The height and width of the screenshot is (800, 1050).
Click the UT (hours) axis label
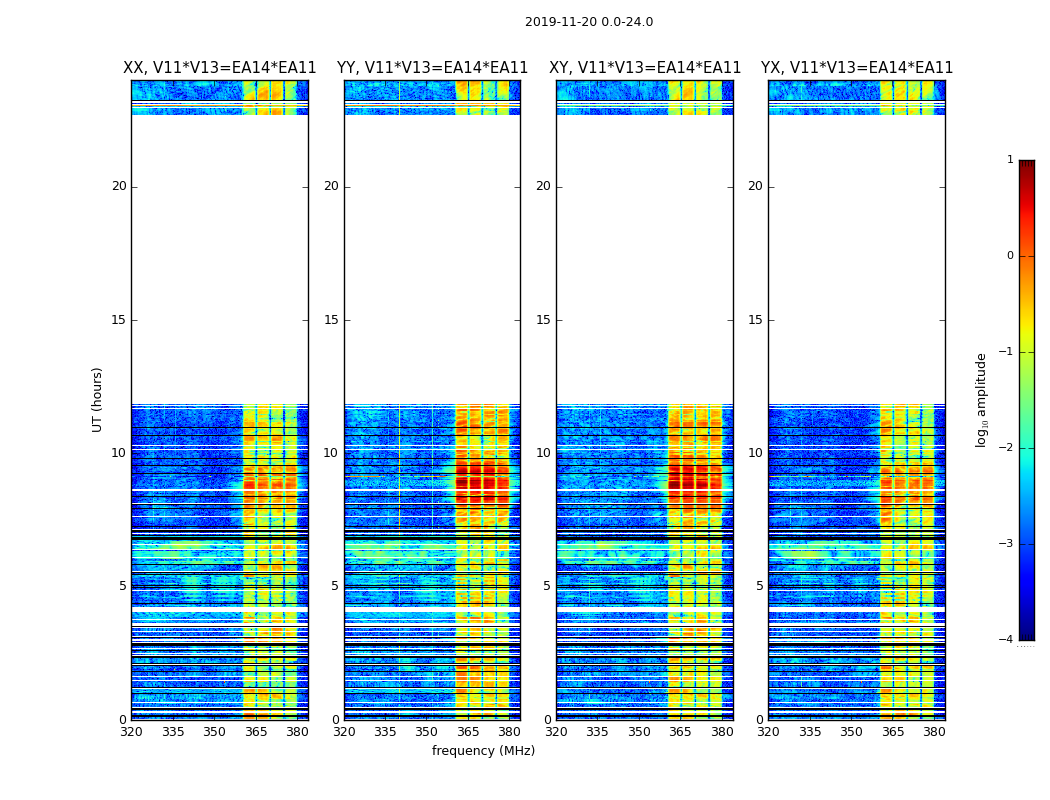coord(97,400)
